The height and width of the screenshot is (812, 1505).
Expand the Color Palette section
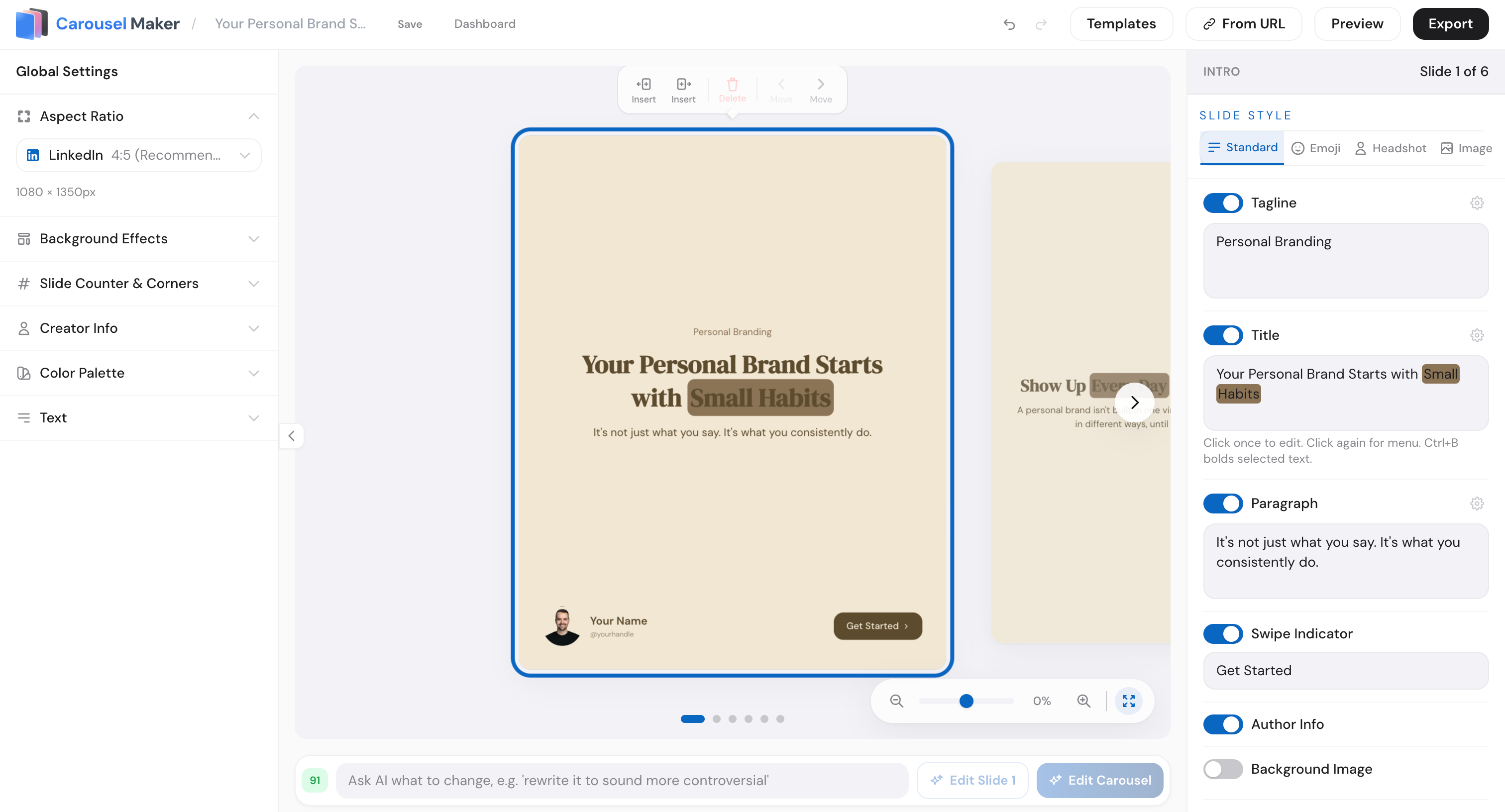[x=138, y=373]
